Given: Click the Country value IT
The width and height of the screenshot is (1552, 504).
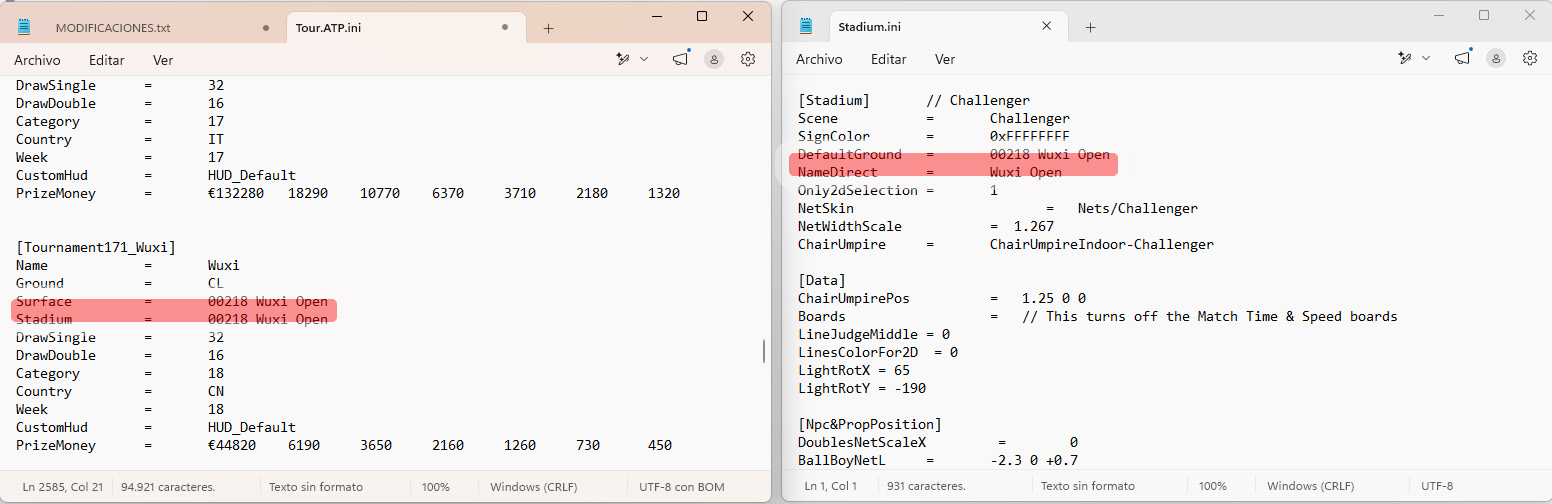Looking at the screenshot, I should click(x=216, y=139).
